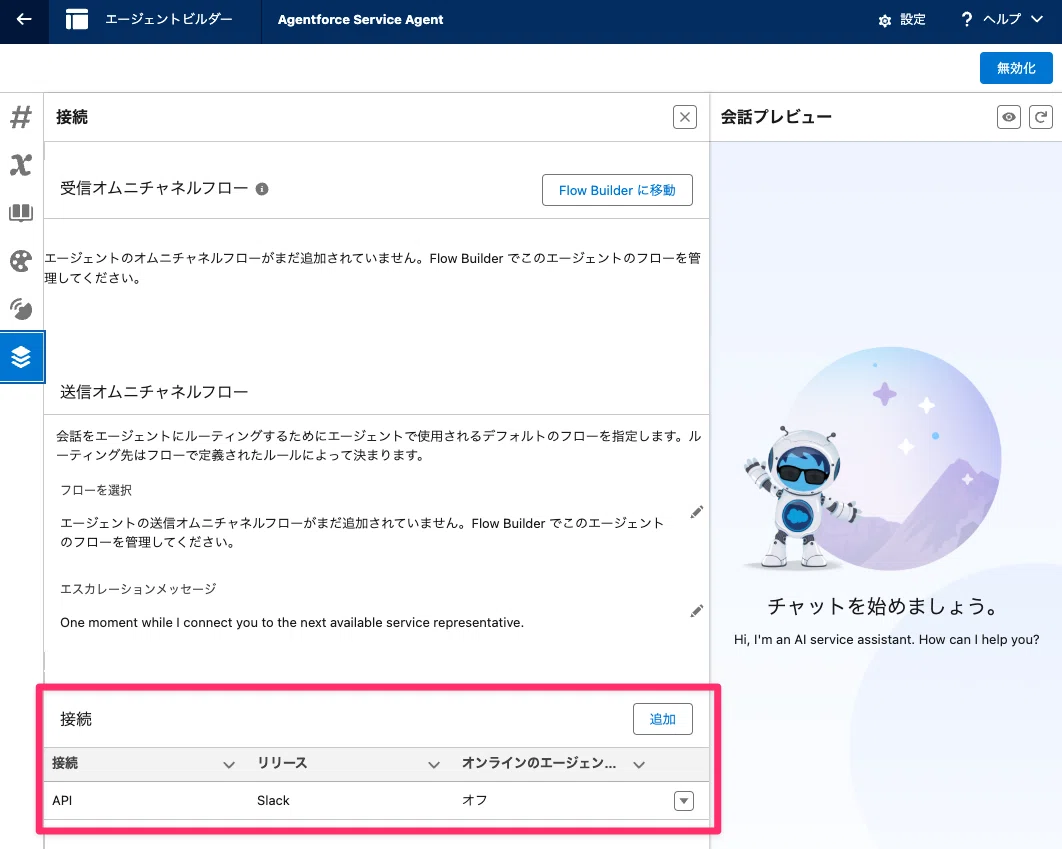Click the AI service assistant greeting

tap(887, 640)
